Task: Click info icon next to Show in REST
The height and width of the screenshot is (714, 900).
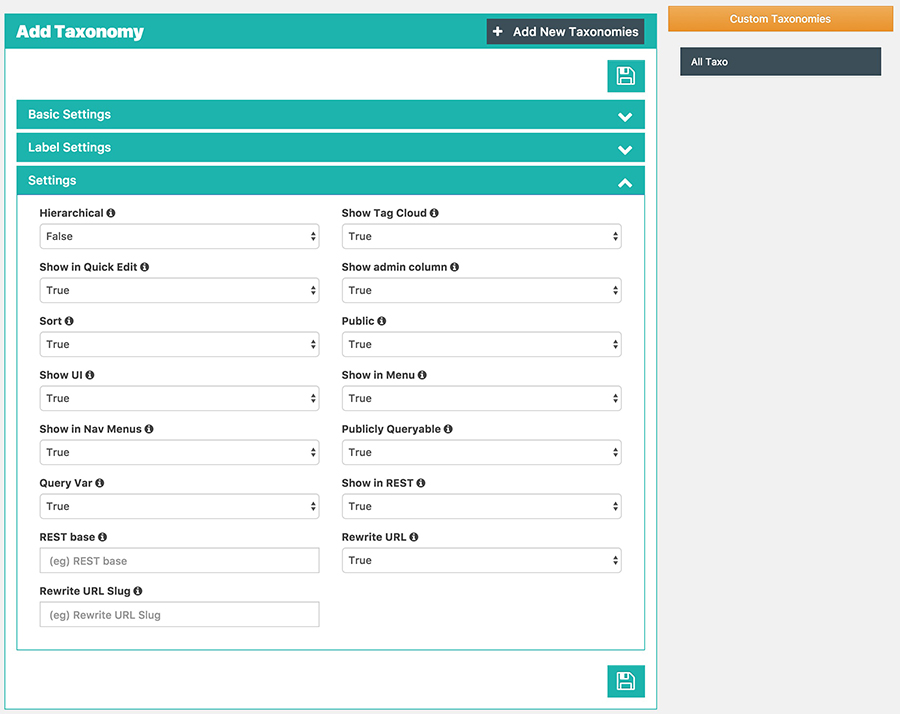Action: click(421, 483)
